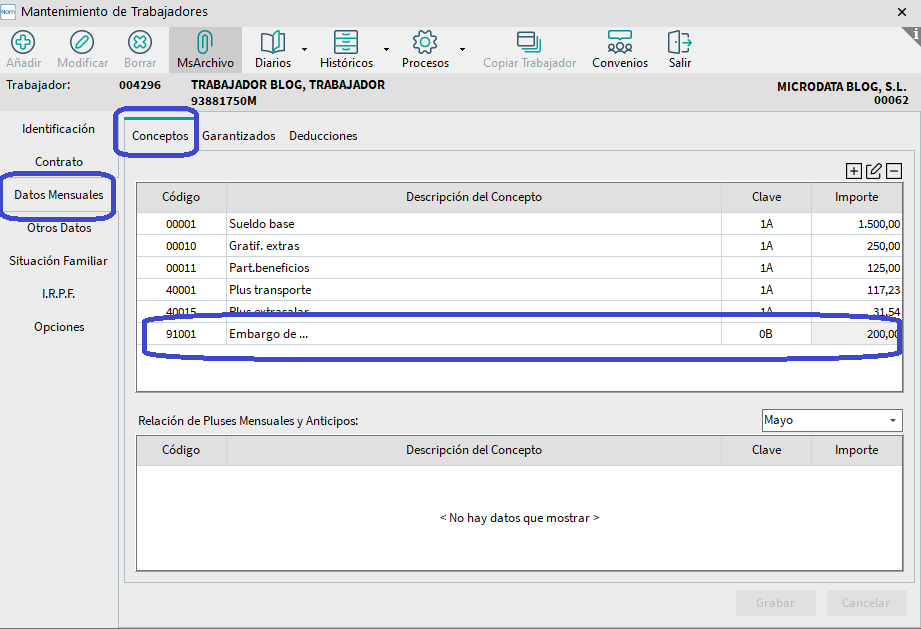
Task: Add a concept with the plus icon
Action: (x=853, y=171)
